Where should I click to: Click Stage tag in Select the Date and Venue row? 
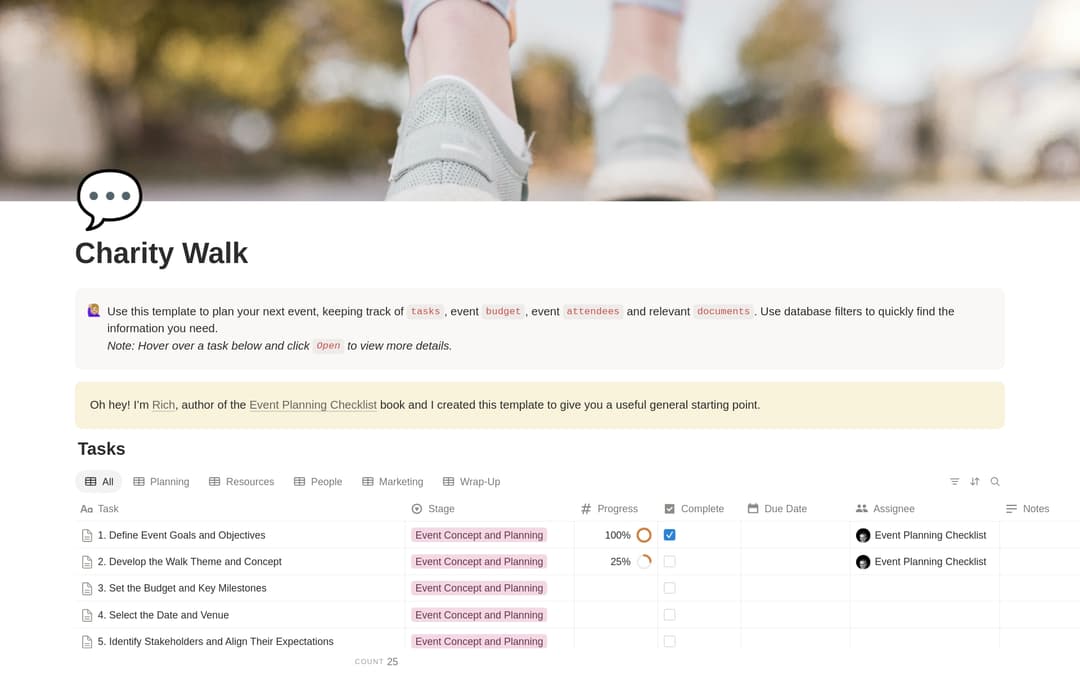(479, 615)
